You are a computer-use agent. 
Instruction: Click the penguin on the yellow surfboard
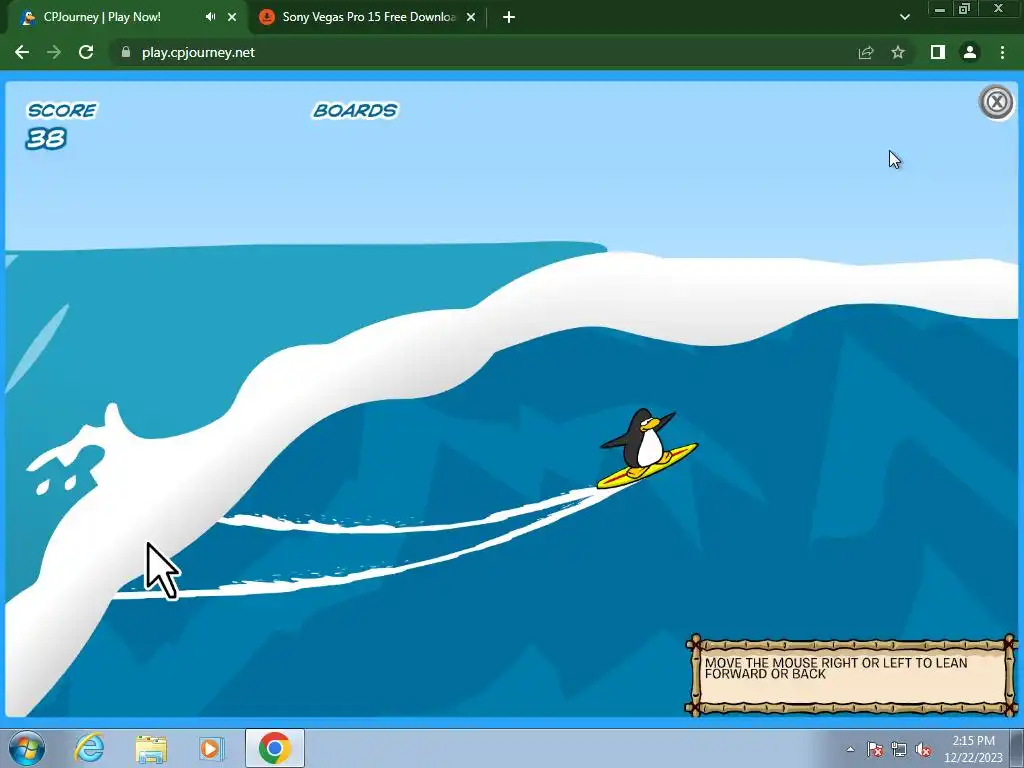pos(647,449)
